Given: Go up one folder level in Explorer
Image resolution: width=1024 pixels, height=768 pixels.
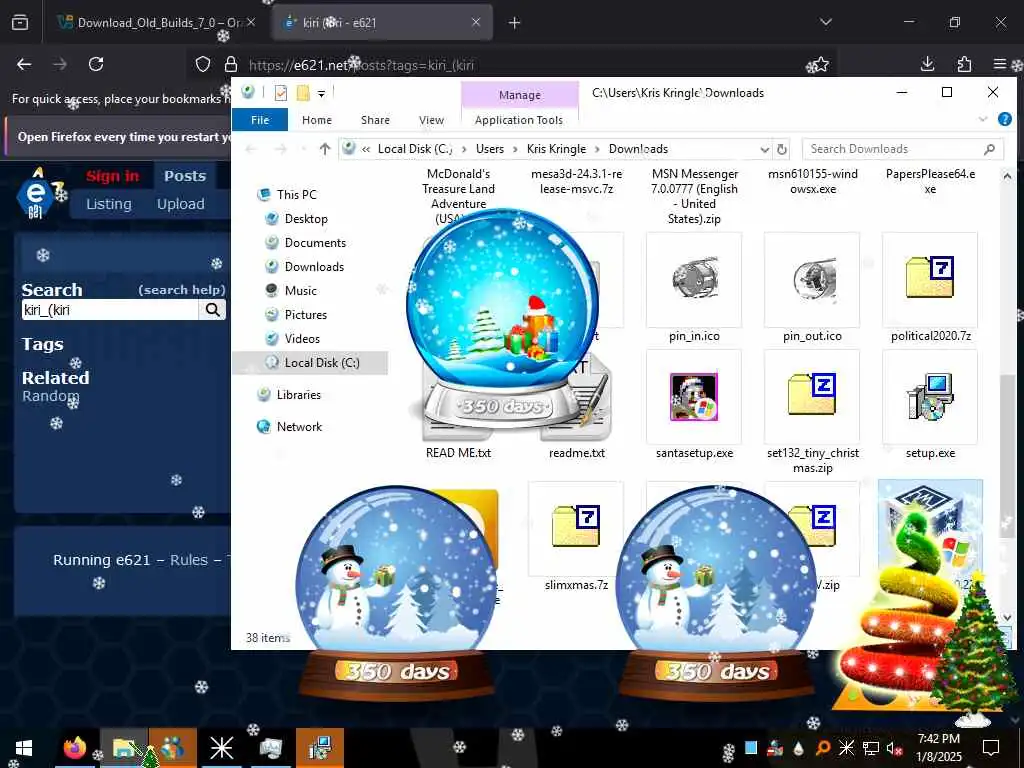Looking at the screenshot, I should pyautogui.click(x=325, y=149).
